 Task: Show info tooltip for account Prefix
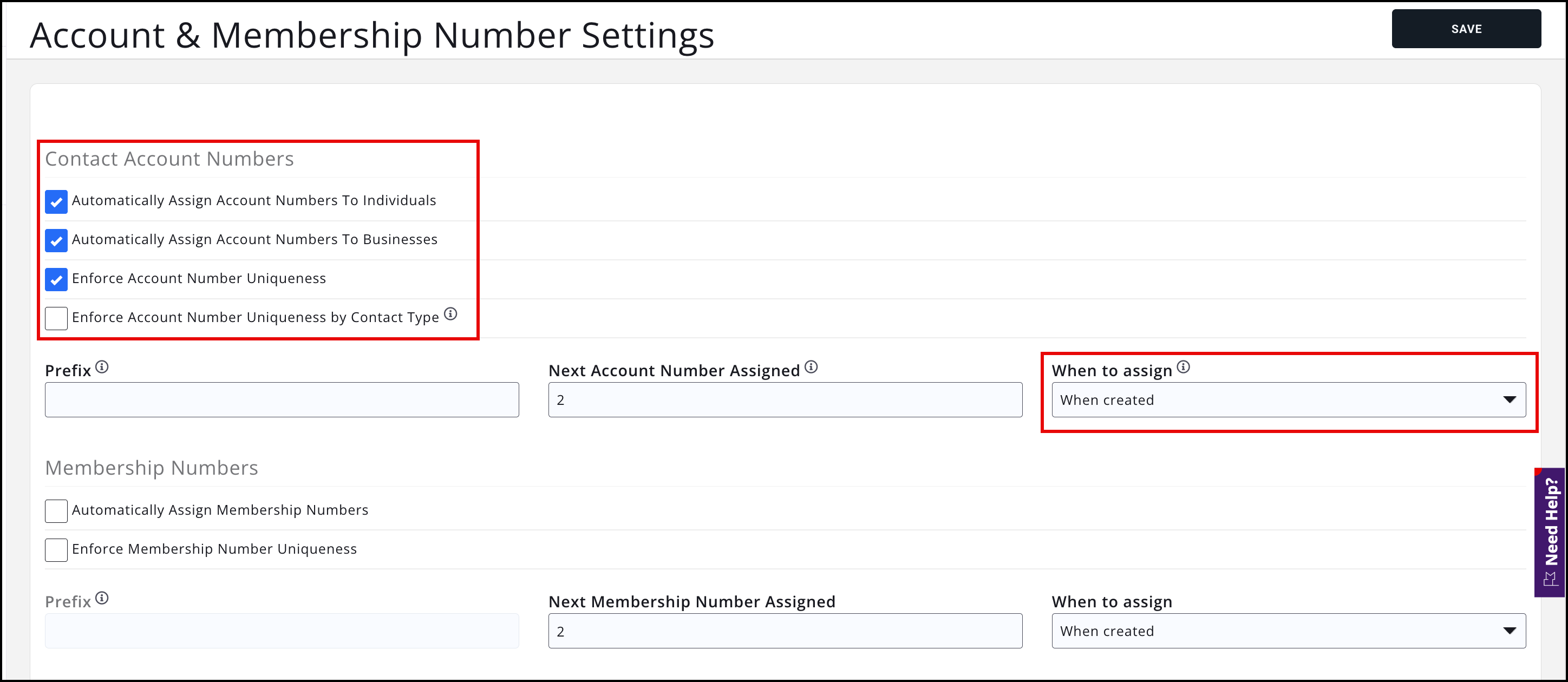[x=102, y=367]
